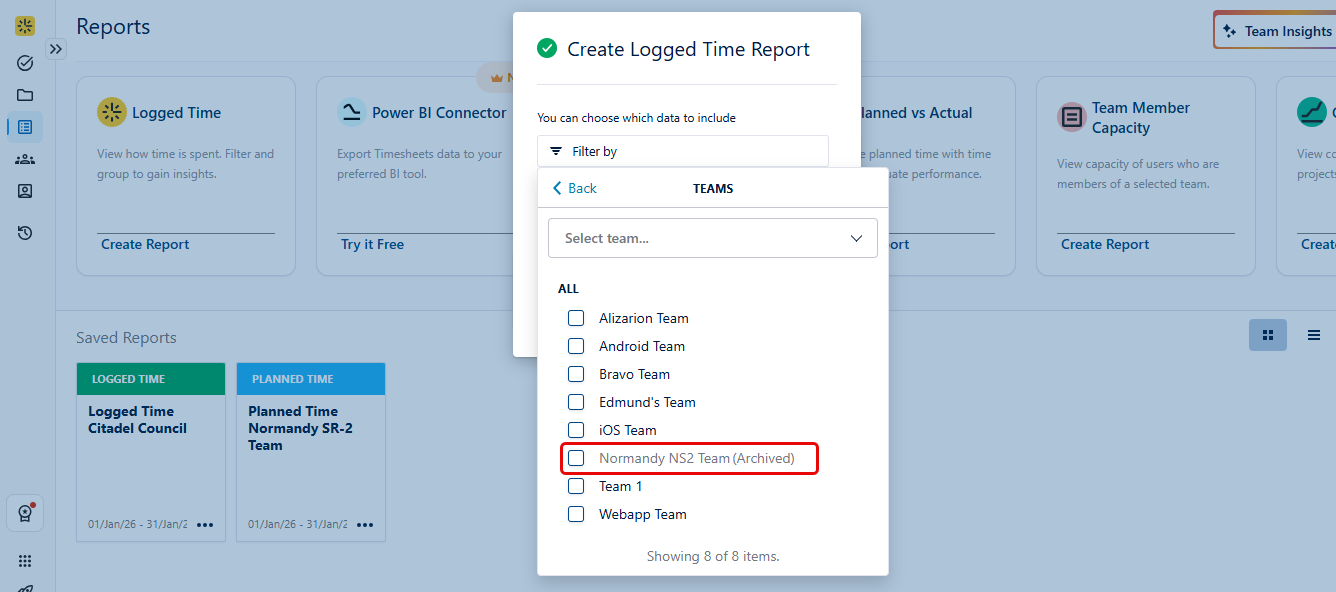Check the Alizarion Team checkbox

click(x=576, y=318)
